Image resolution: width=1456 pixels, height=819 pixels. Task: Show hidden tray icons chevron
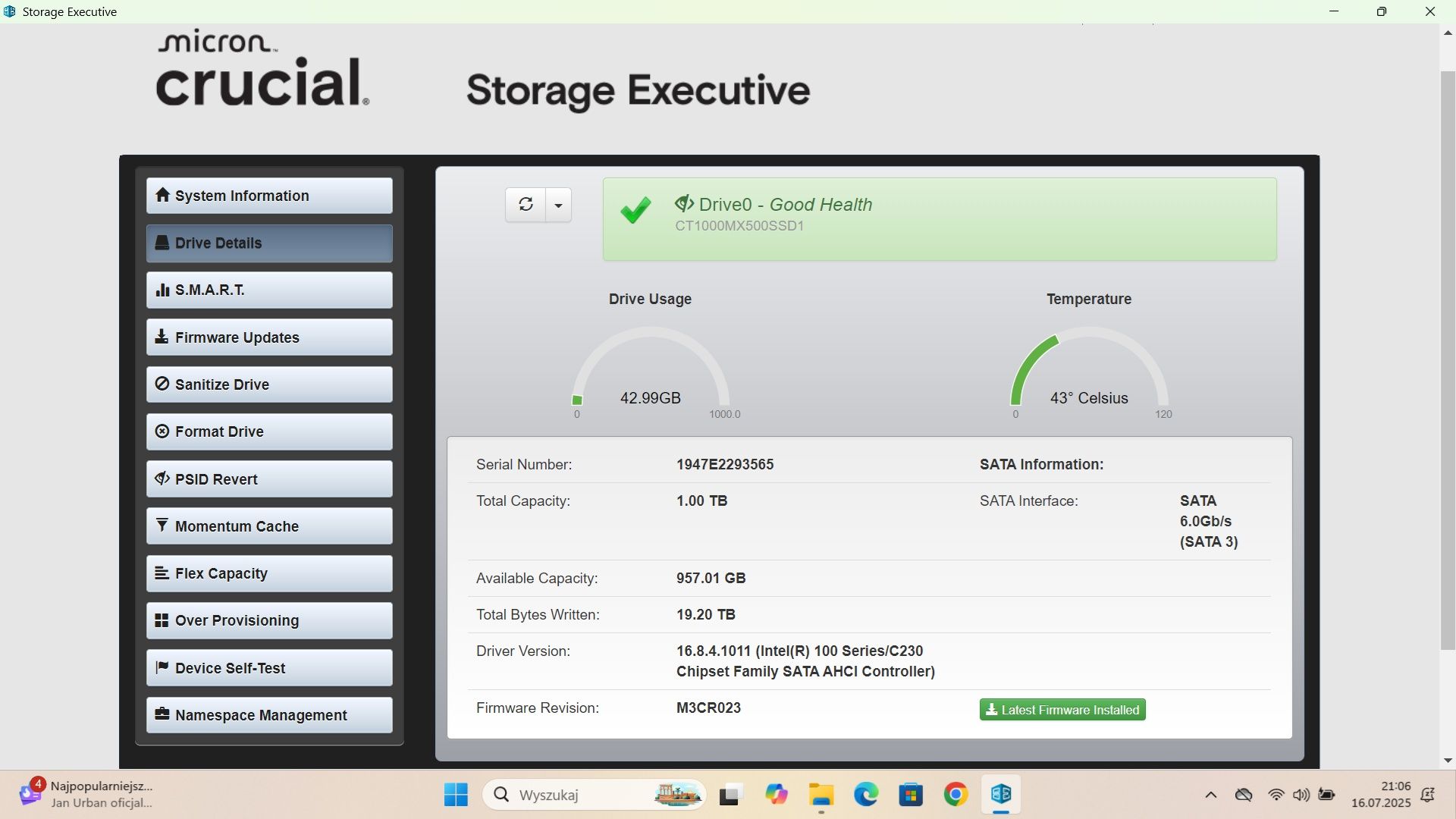point(1210,795)
